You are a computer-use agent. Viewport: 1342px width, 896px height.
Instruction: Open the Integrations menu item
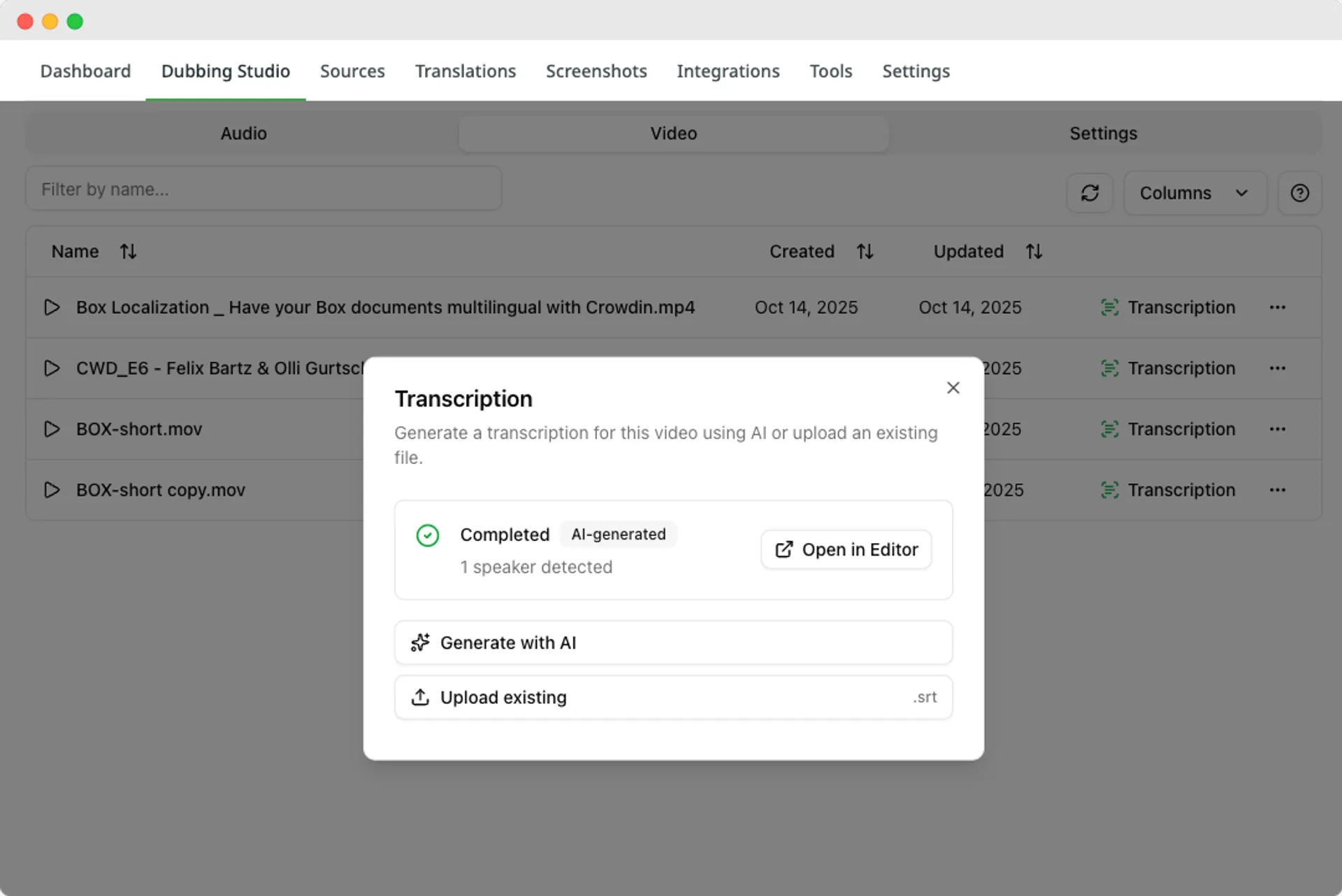[728, 71]
